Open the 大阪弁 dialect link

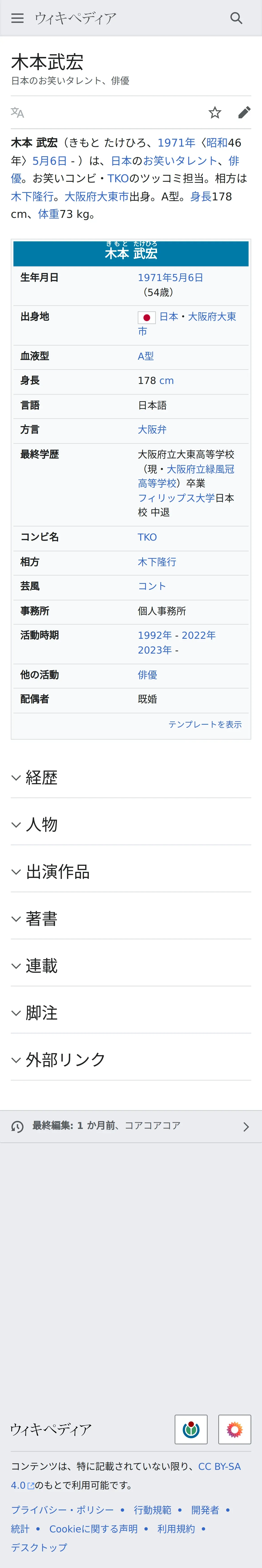[x=152, y=429]
